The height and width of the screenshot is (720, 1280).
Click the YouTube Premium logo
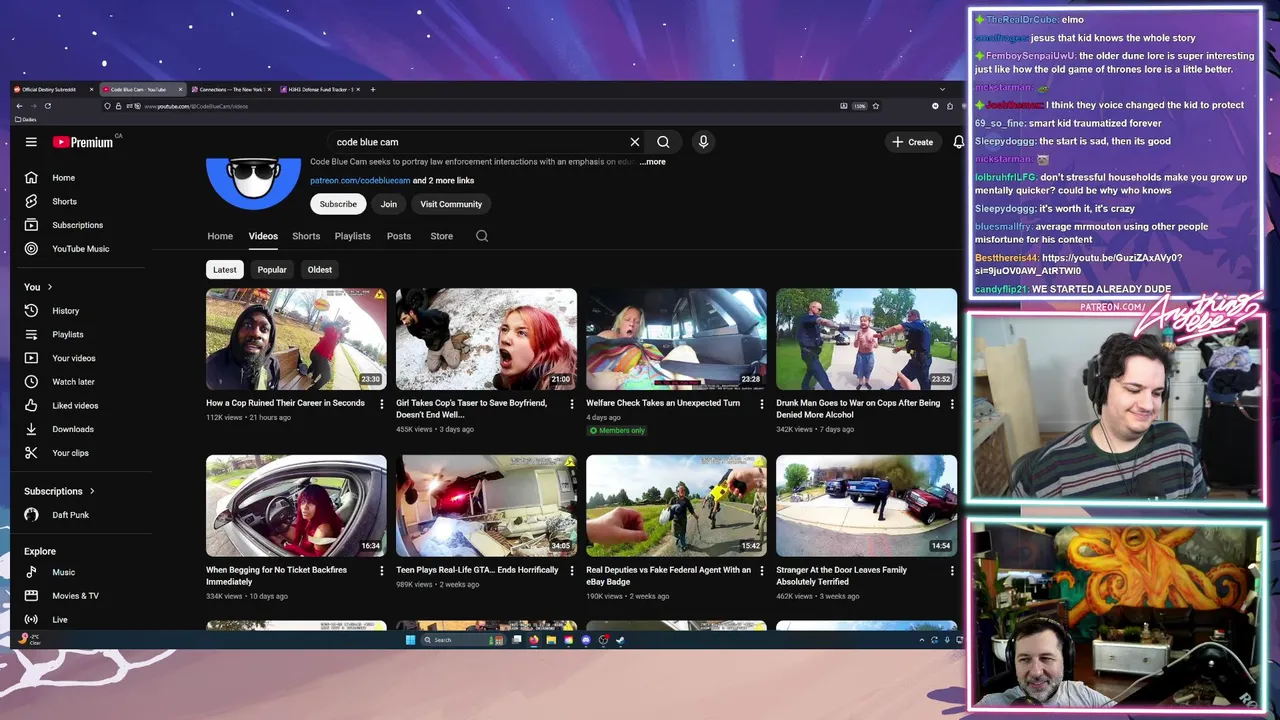[85, 142]
